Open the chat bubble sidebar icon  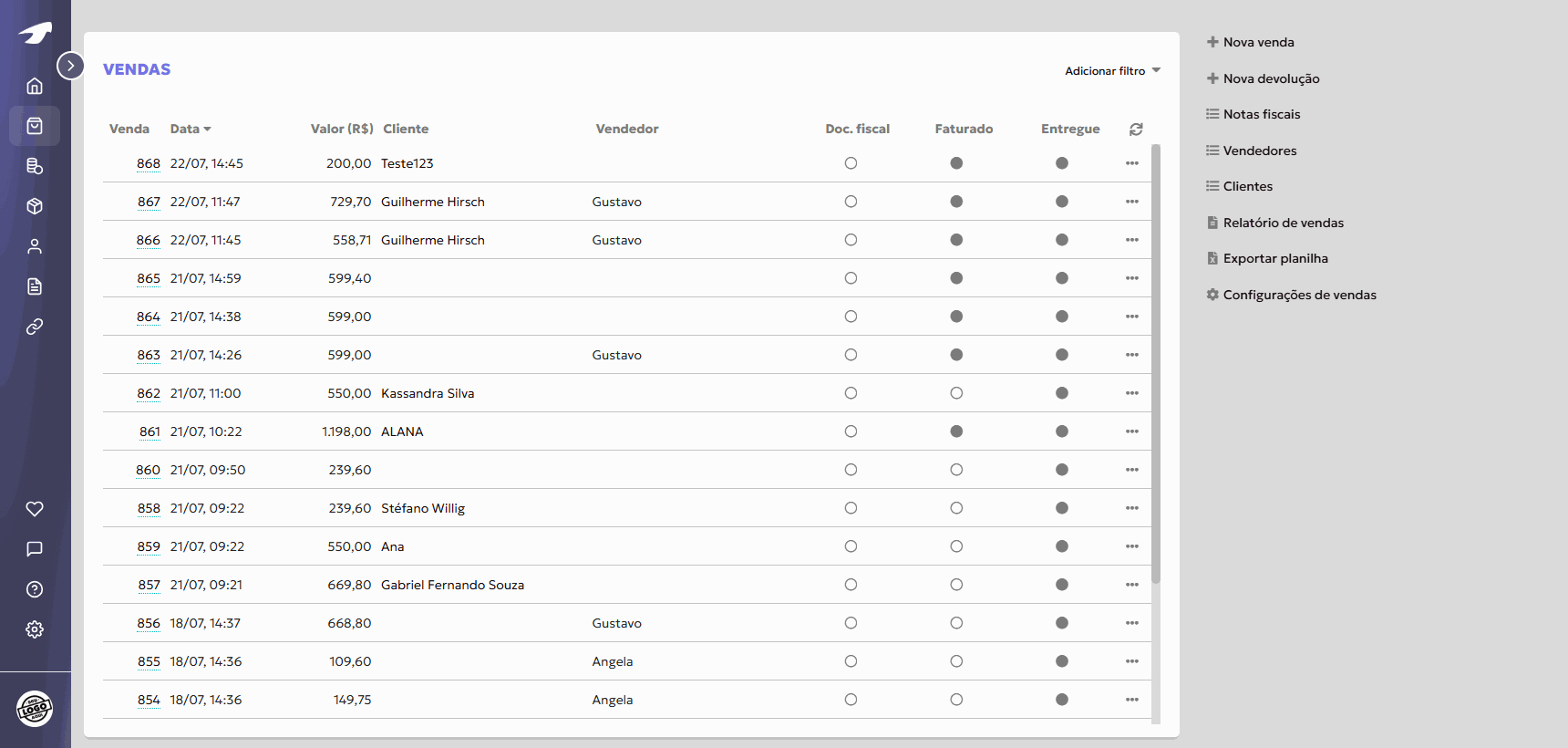click(x=35, y=549)
